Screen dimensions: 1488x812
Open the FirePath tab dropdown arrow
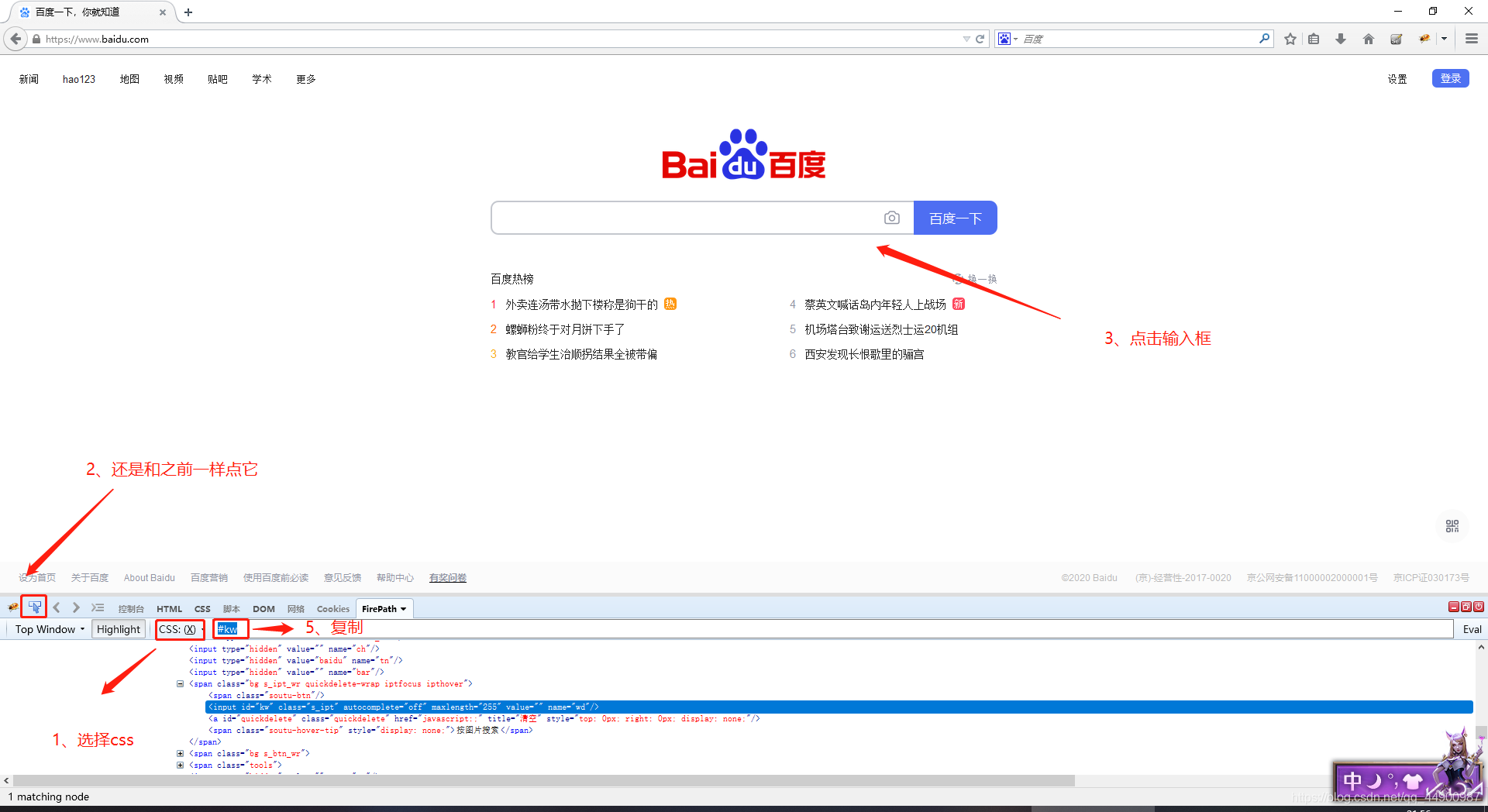click(403, 609)
